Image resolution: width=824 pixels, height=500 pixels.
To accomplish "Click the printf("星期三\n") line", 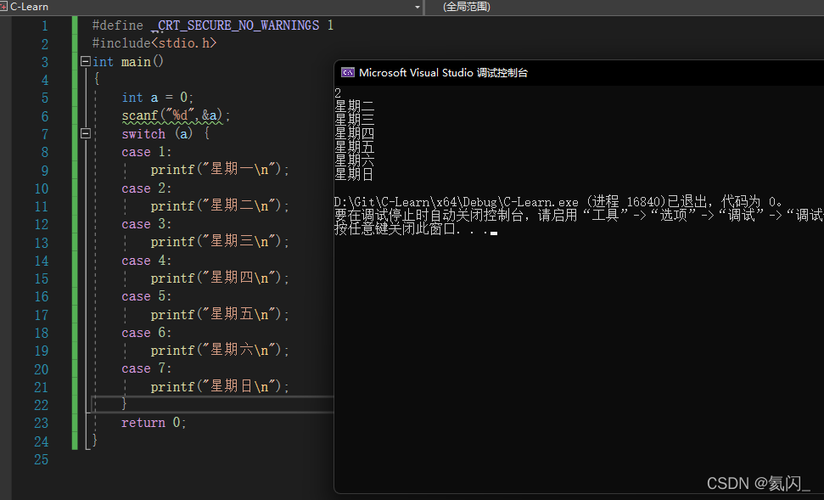I will 220,242.
